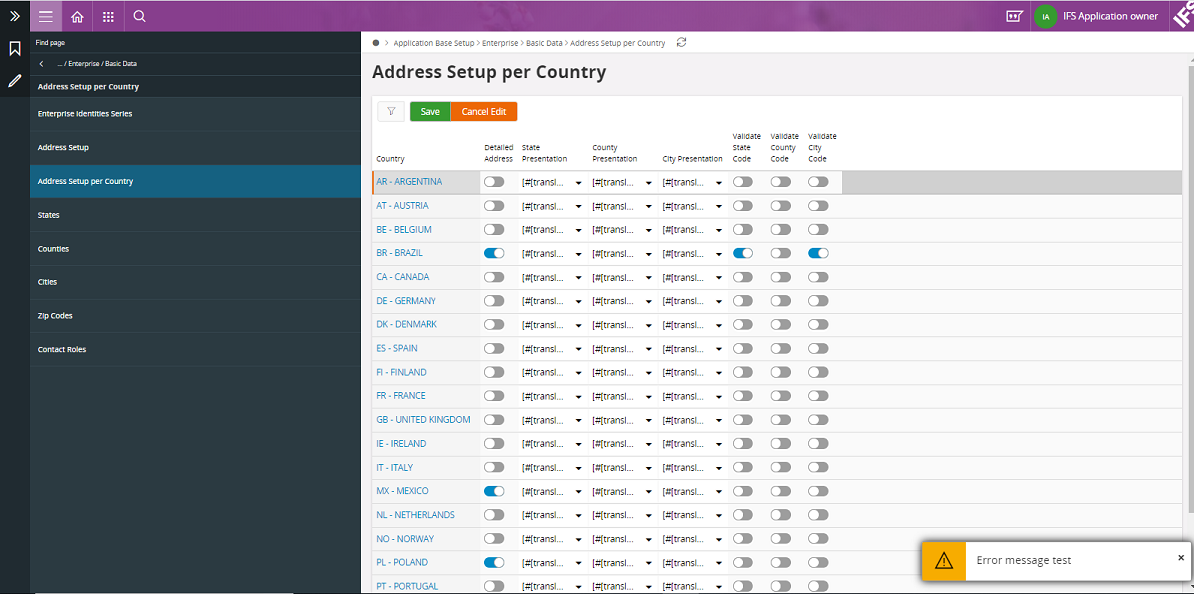Save the current changes

429,111
